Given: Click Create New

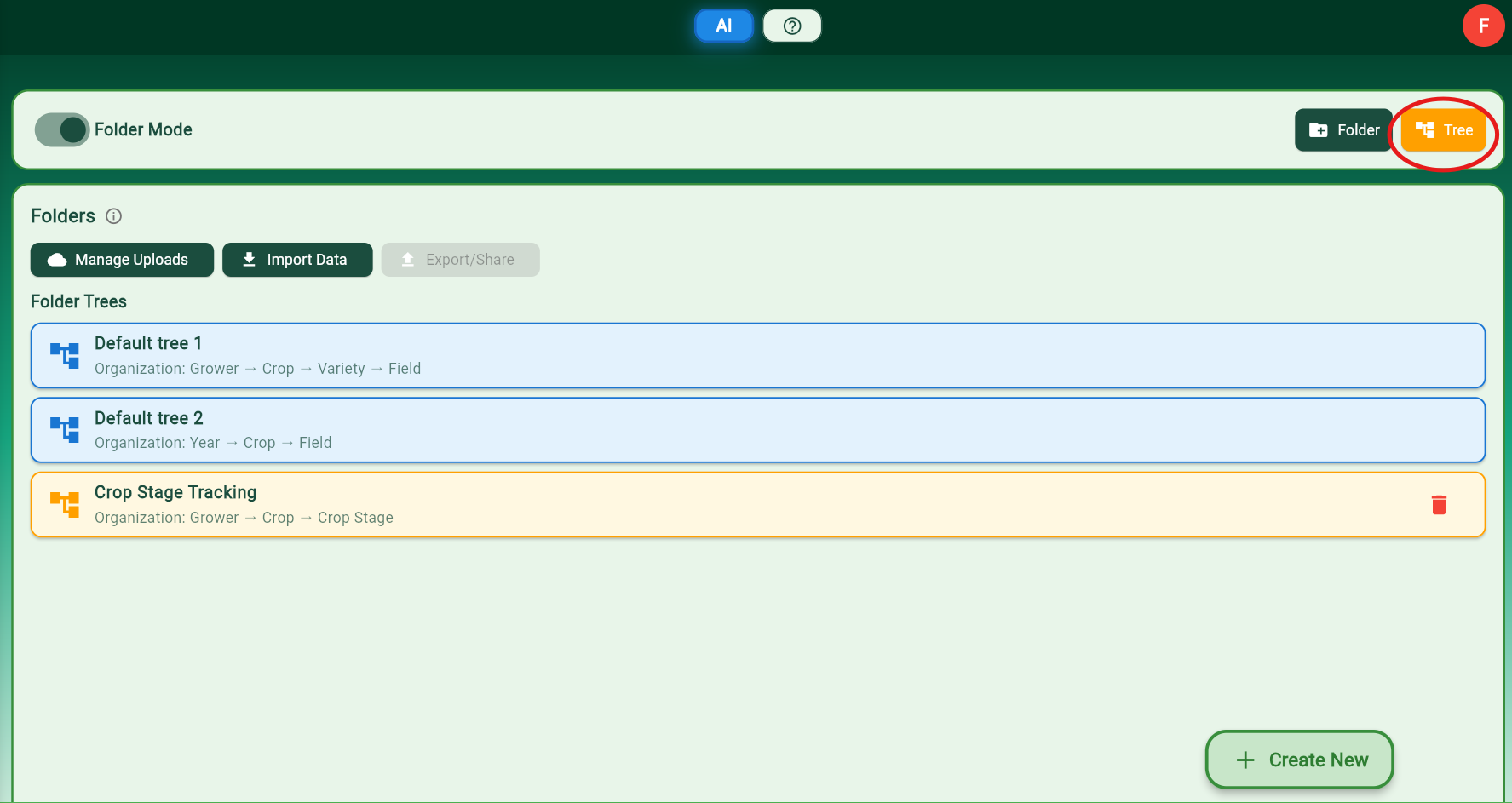Looking at the screenshot, I should click(x=1299, y=760).
